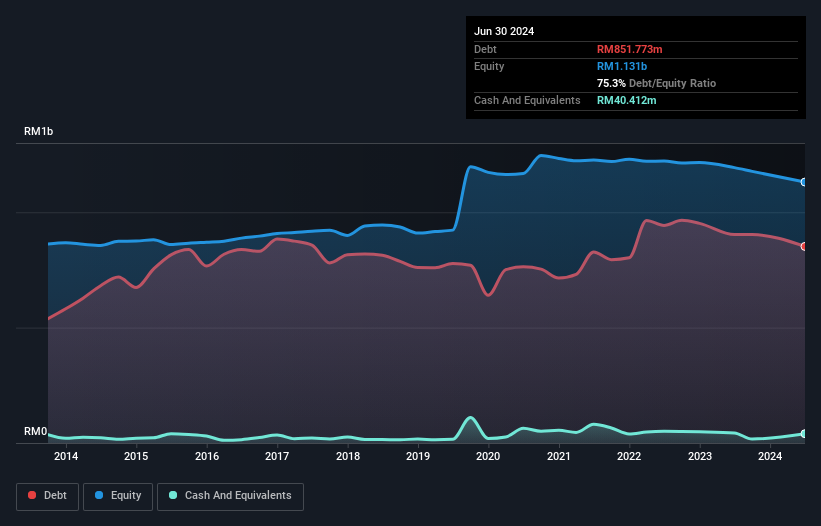Click the red Debt legend dot

click(x=32, y=495)
